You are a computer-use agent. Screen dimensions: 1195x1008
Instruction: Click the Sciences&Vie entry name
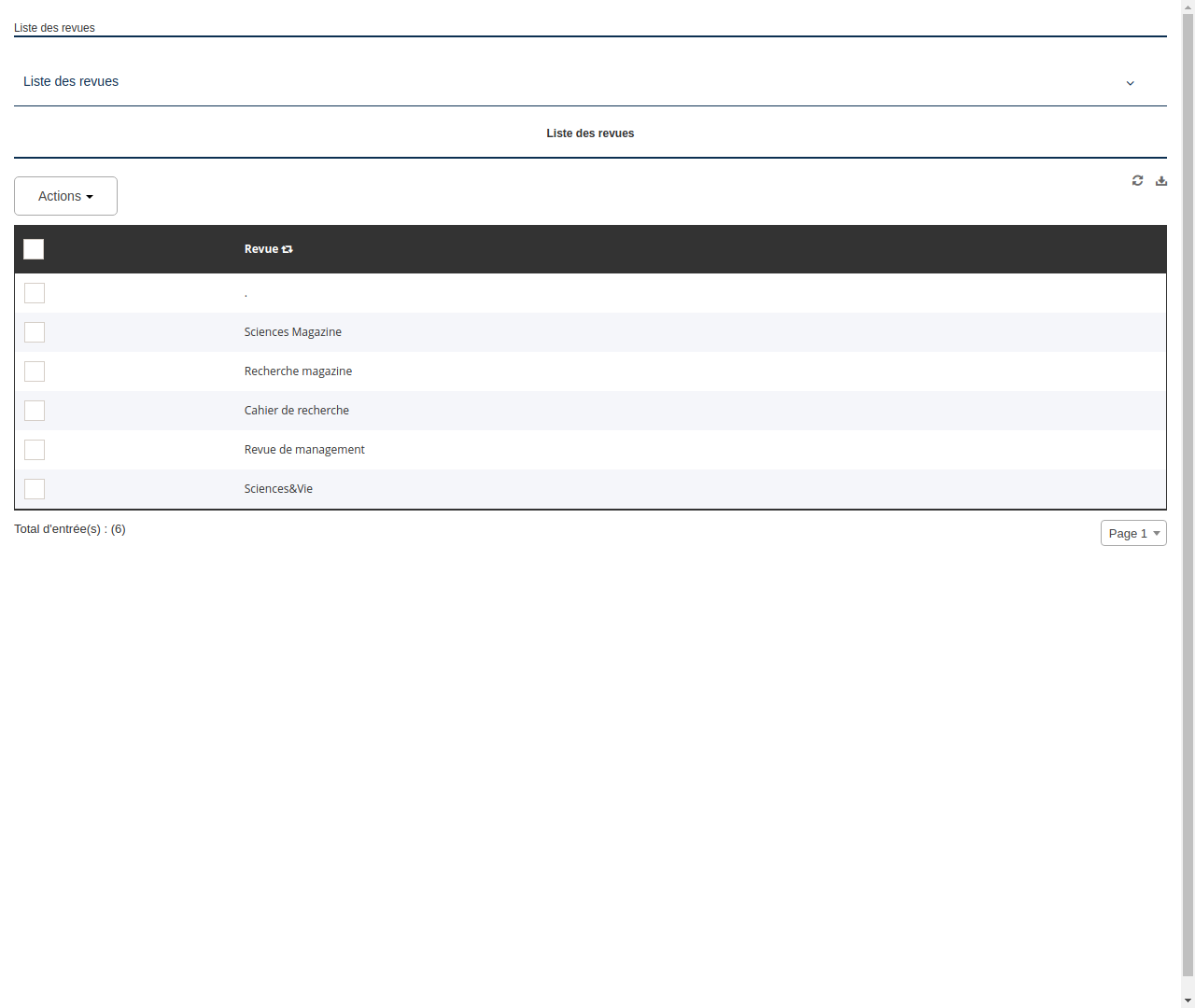(x=277, y=488)
